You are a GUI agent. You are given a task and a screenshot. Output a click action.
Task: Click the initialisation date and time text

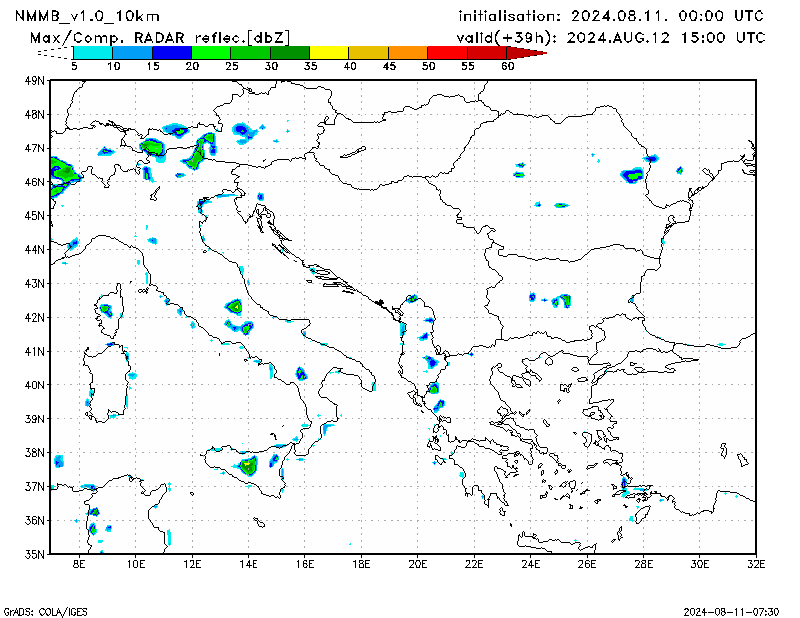(610, 16)
